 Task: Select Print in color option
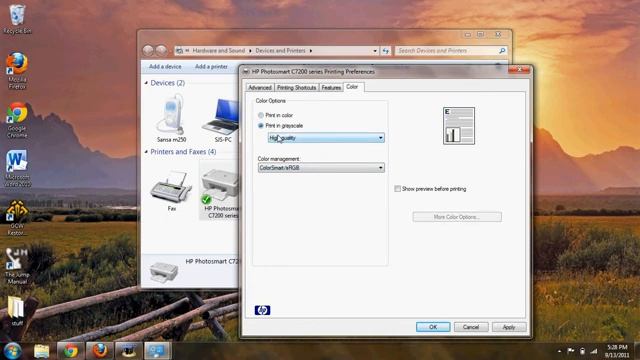(x=275, y=115)
